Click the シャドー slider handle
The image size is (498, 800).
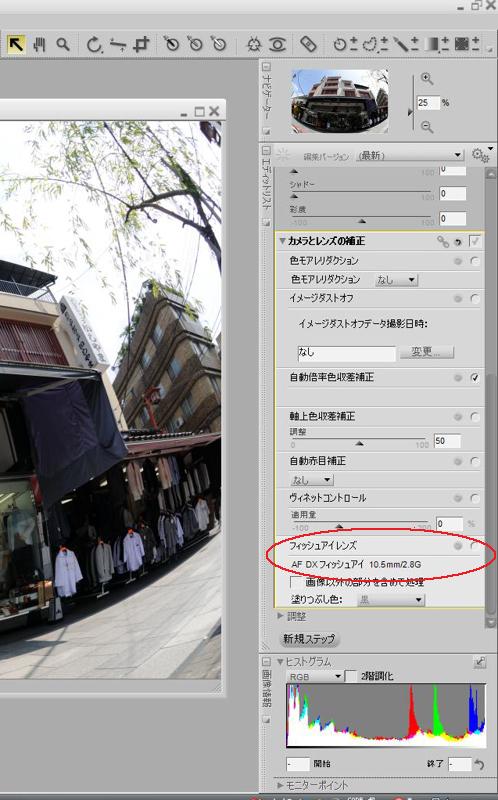(x=294, y=195)
